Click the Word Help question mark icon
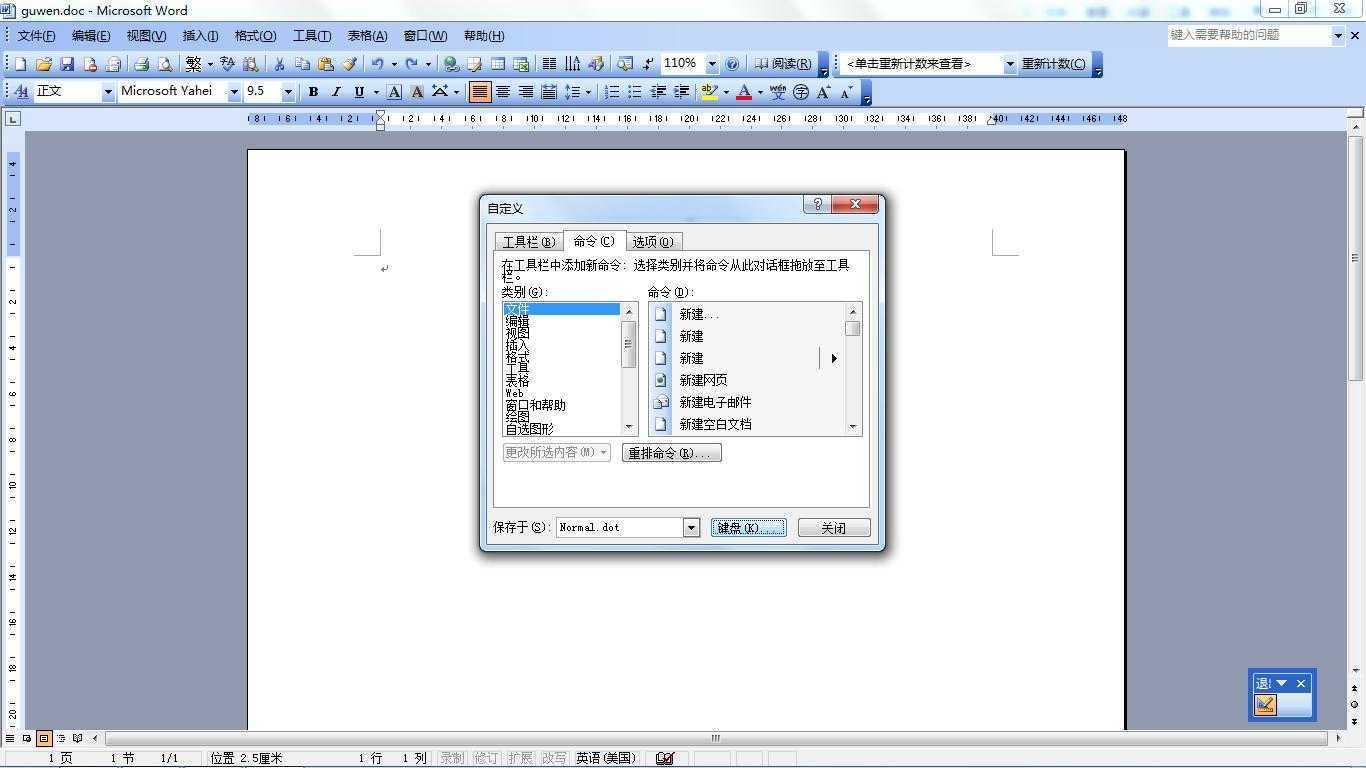Viewport: 1366px width, 768px height. pyautogui.click(x=732, y=64)
